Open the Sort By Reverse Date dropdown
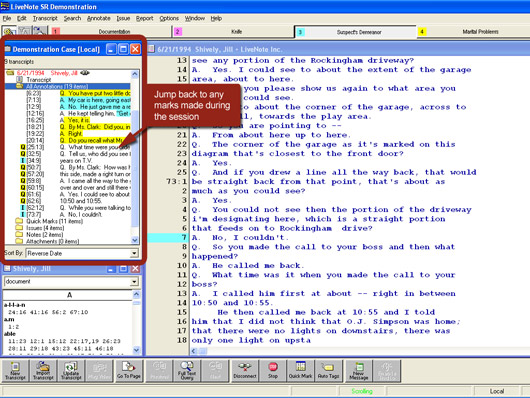 click(x=134, y=253)
